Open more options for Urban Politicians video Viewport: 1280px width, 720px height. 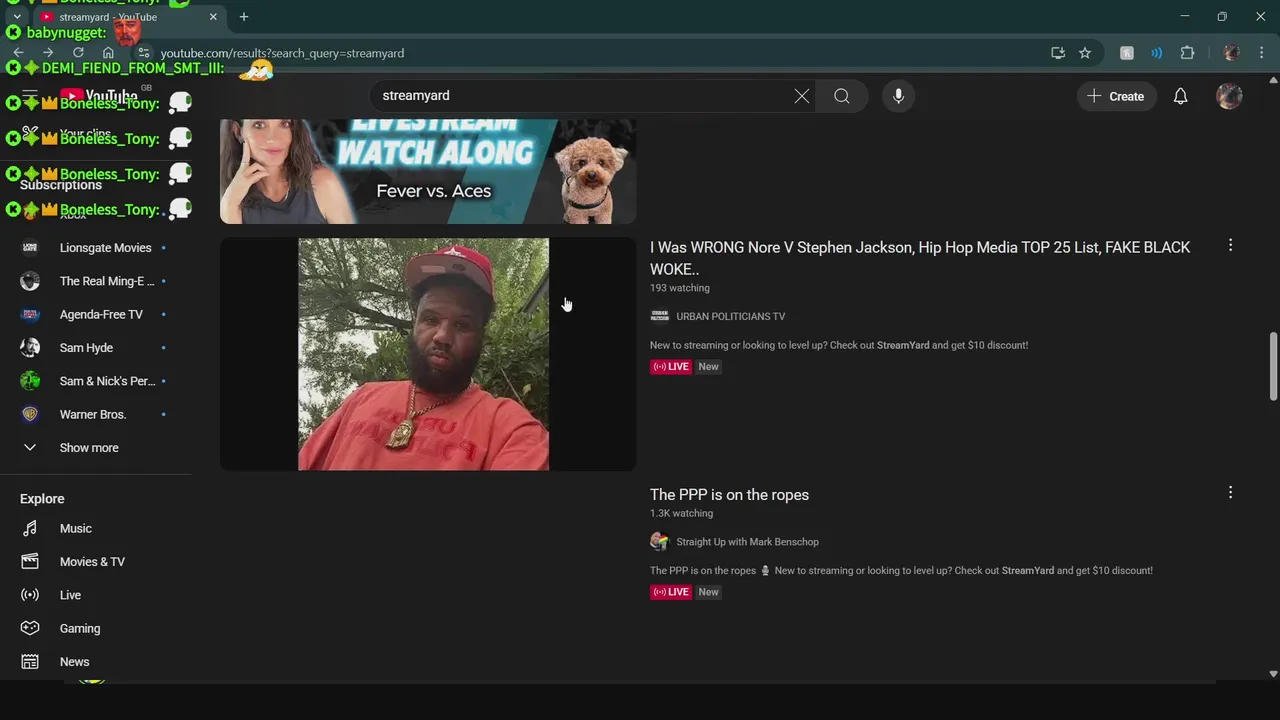coord(1230,245)
